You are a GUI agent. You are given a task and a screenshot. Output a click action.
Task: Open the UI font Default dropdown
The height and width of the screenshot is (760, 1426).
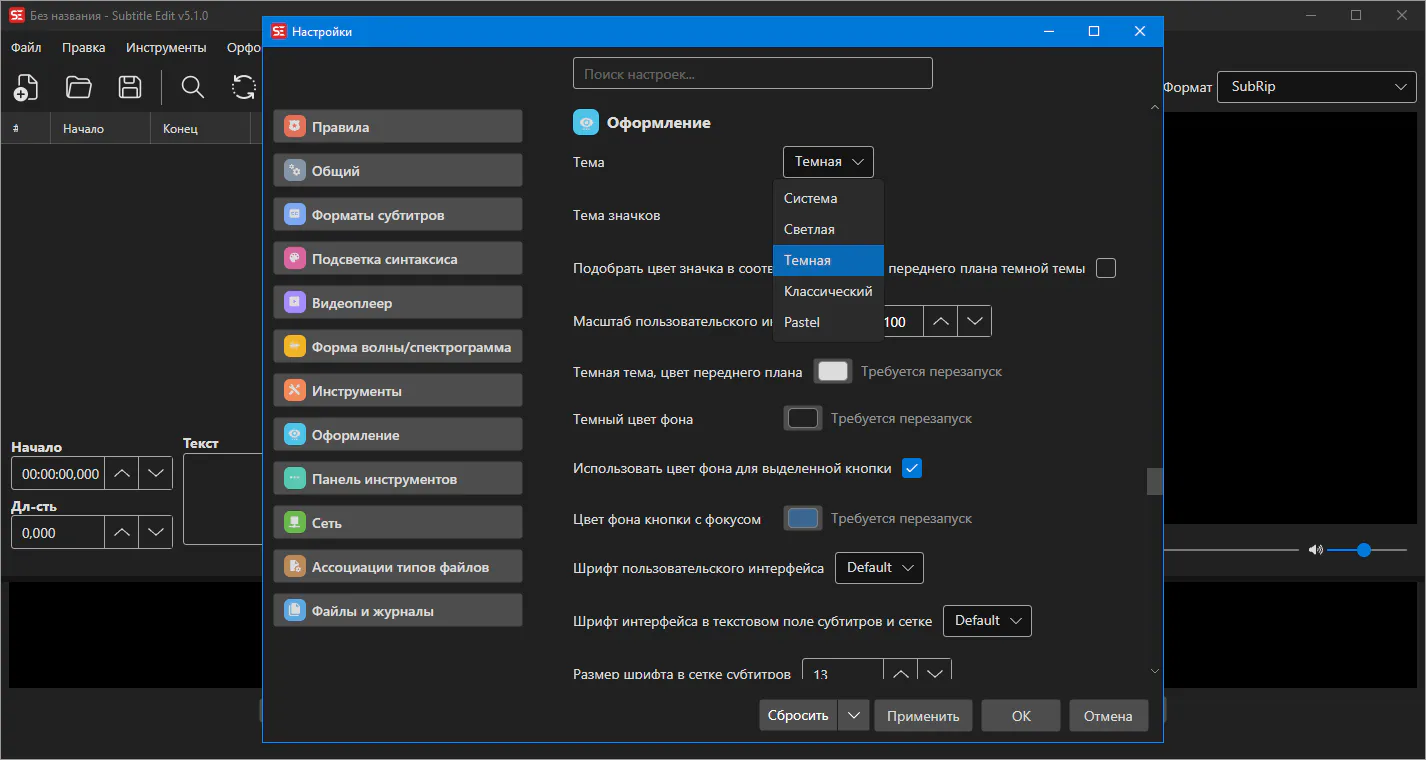(x=879, y=568)
